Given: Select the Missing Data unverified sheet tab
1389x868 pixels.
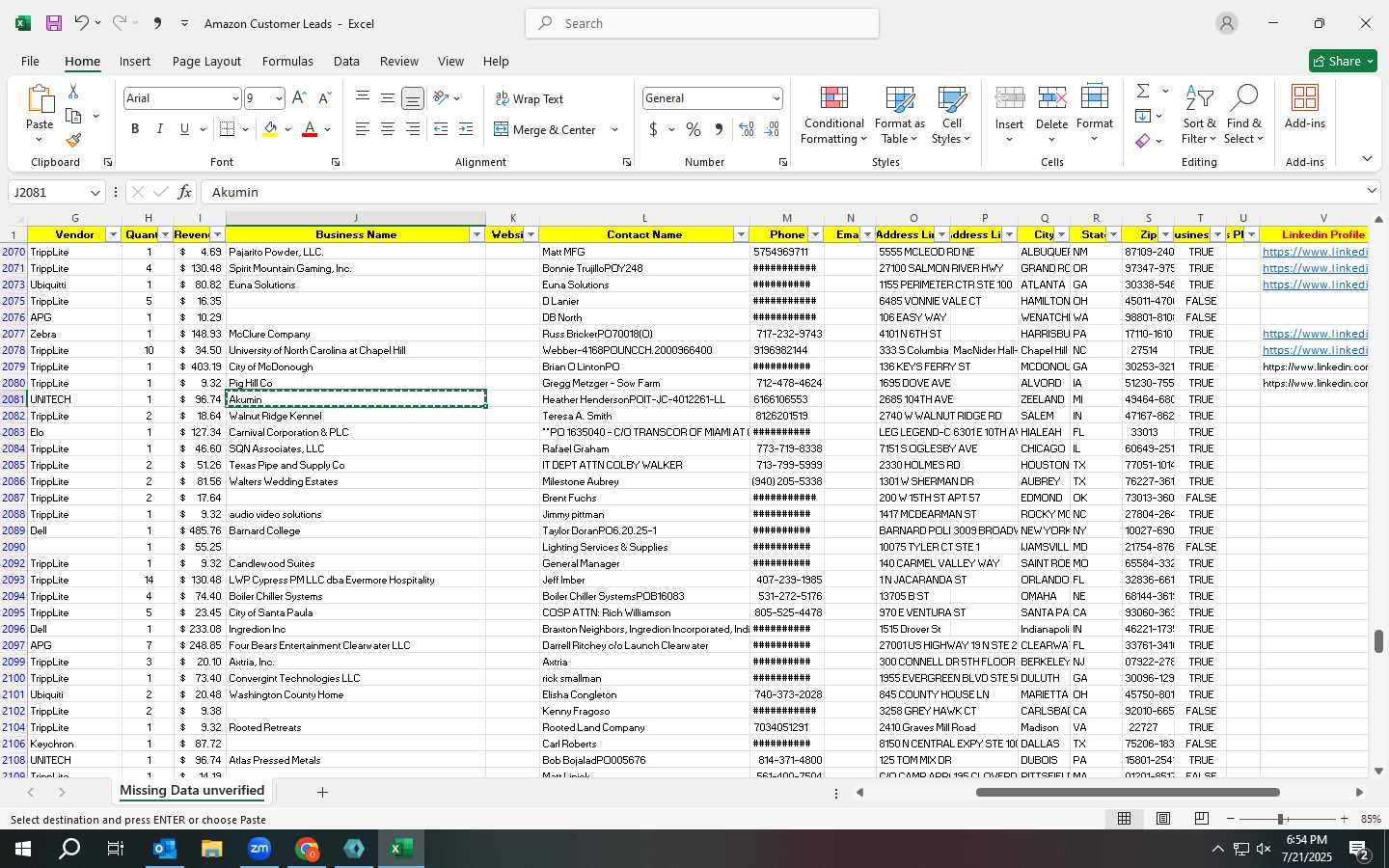Looking at the screenshot, I should click(x=192, y=791).
